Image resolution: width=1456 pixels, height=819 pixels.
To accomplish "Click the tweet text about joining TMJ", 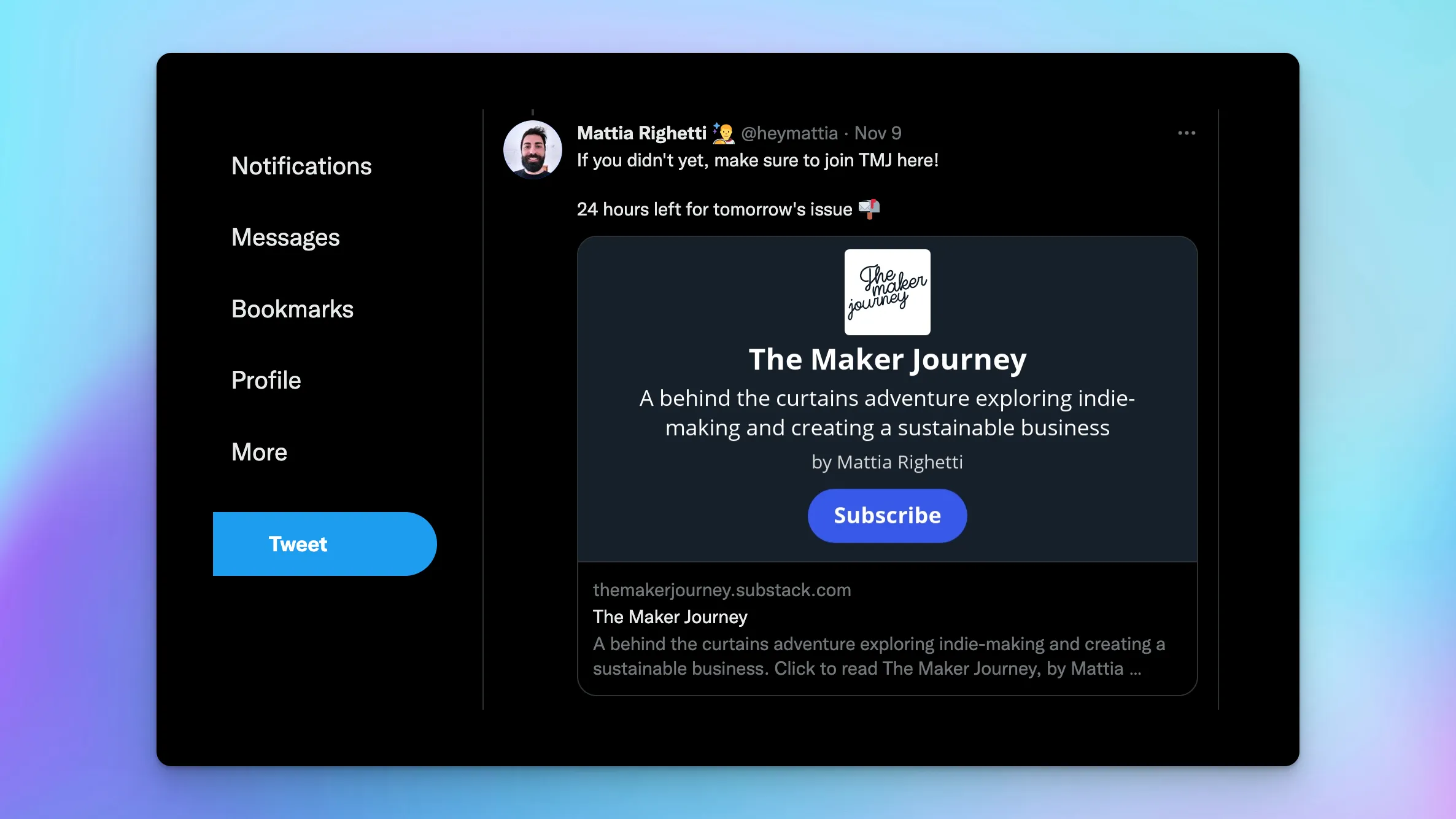I will 757,160.
